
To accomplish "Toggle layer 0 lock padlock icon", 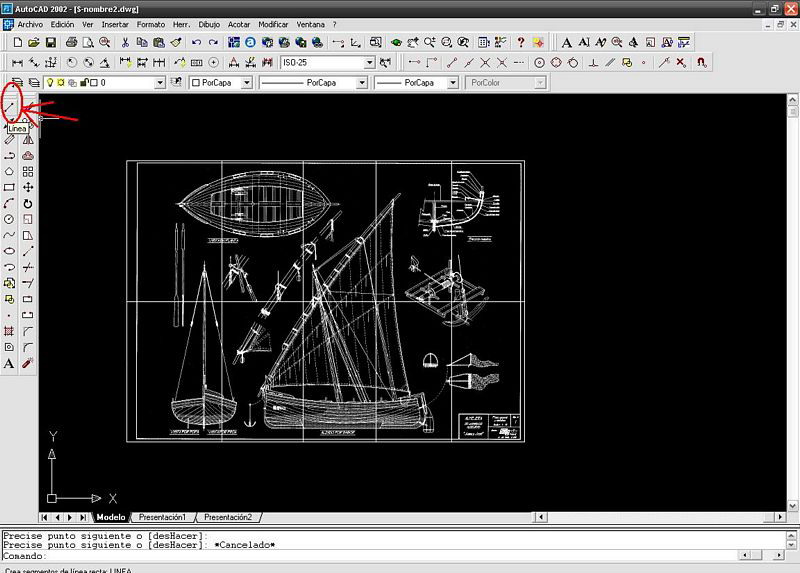I will 84,83.
